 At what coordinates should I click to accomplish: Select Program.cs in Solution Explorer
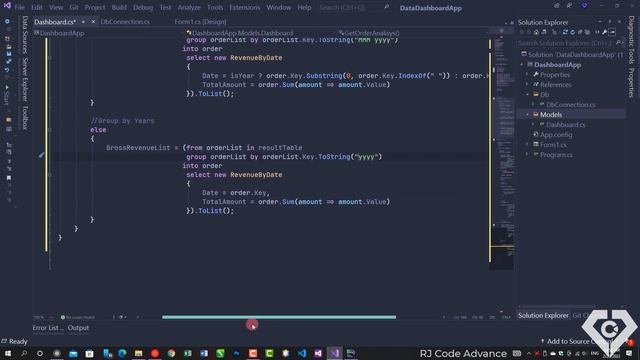click(556, 155)
